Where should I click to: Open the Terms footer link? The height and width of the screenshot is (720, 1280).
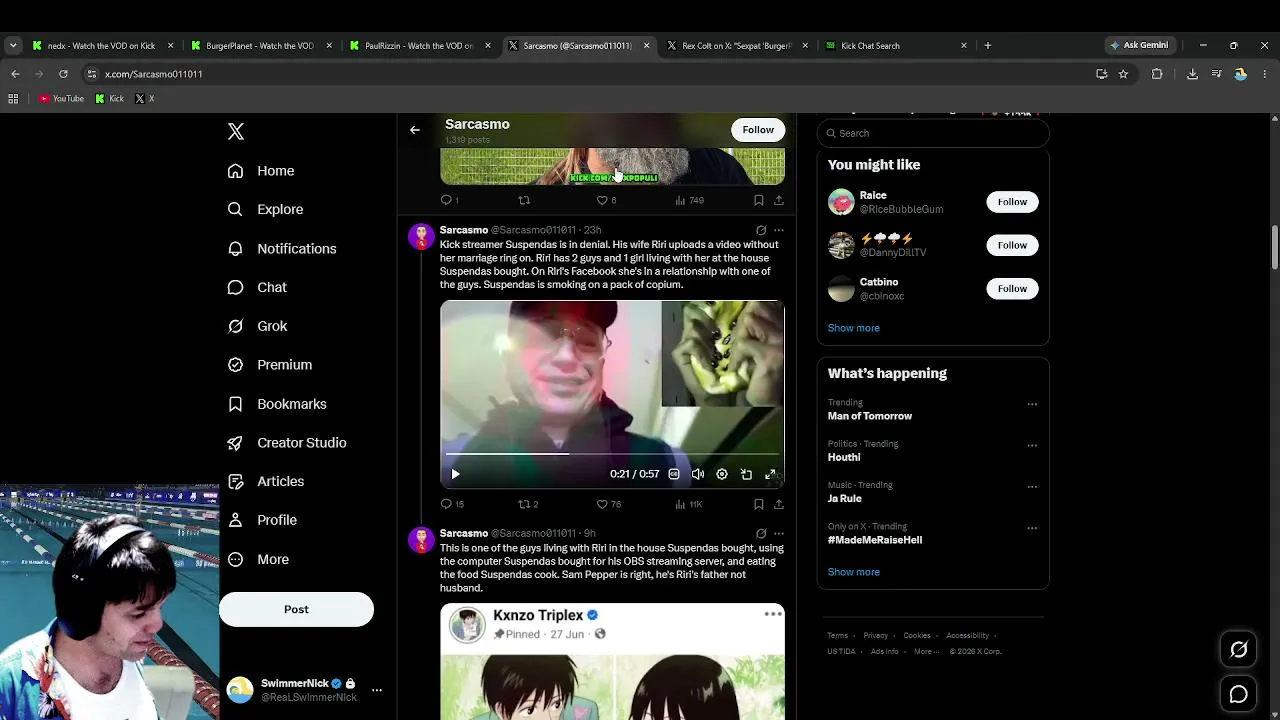(x=837, y=635)
